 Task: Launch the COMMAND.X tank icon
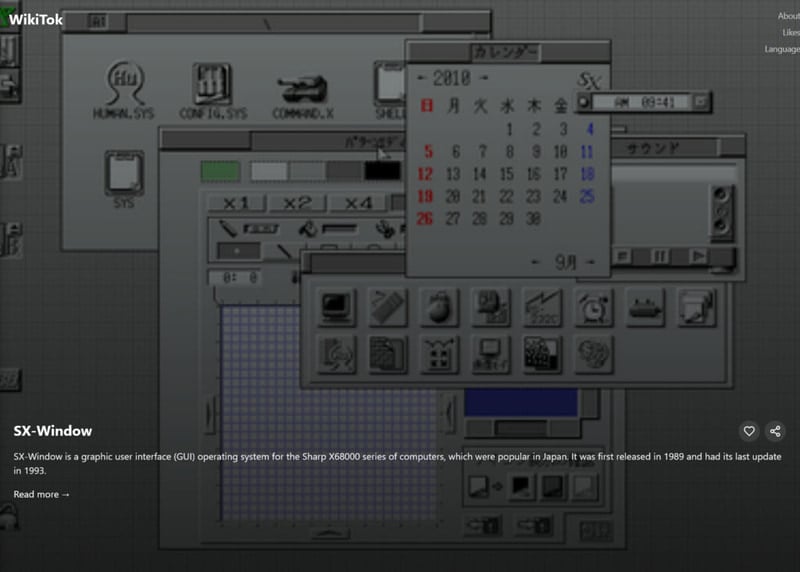[x=303, y=96]
